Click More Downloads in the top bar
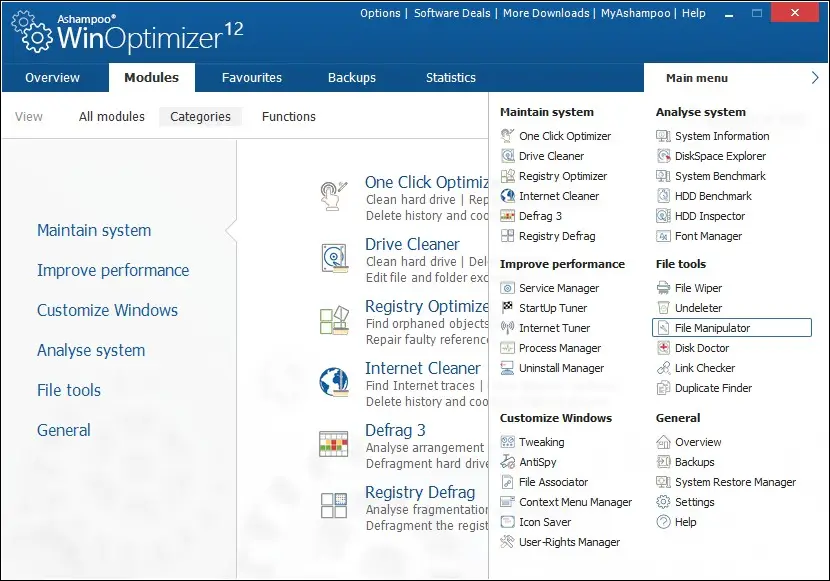 [546, 13]
